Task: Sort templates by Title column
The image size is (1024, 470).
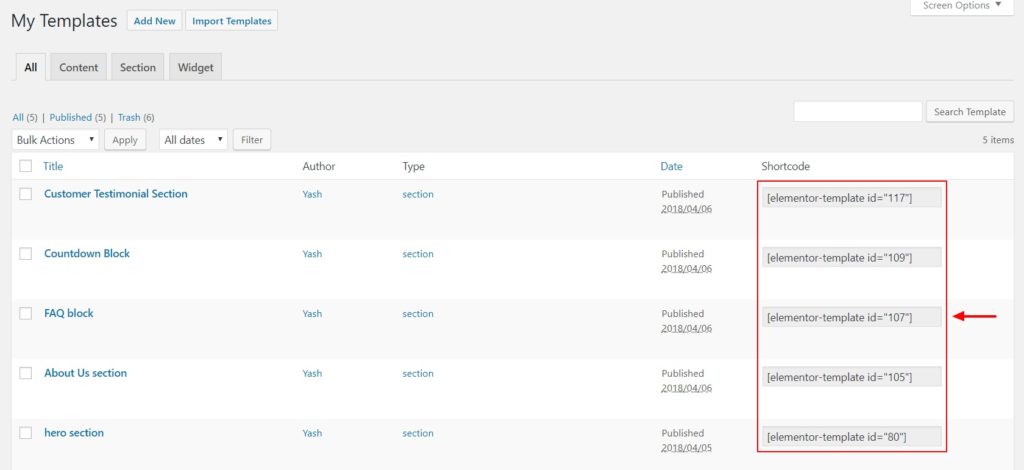Action: (x=53, y=166)
